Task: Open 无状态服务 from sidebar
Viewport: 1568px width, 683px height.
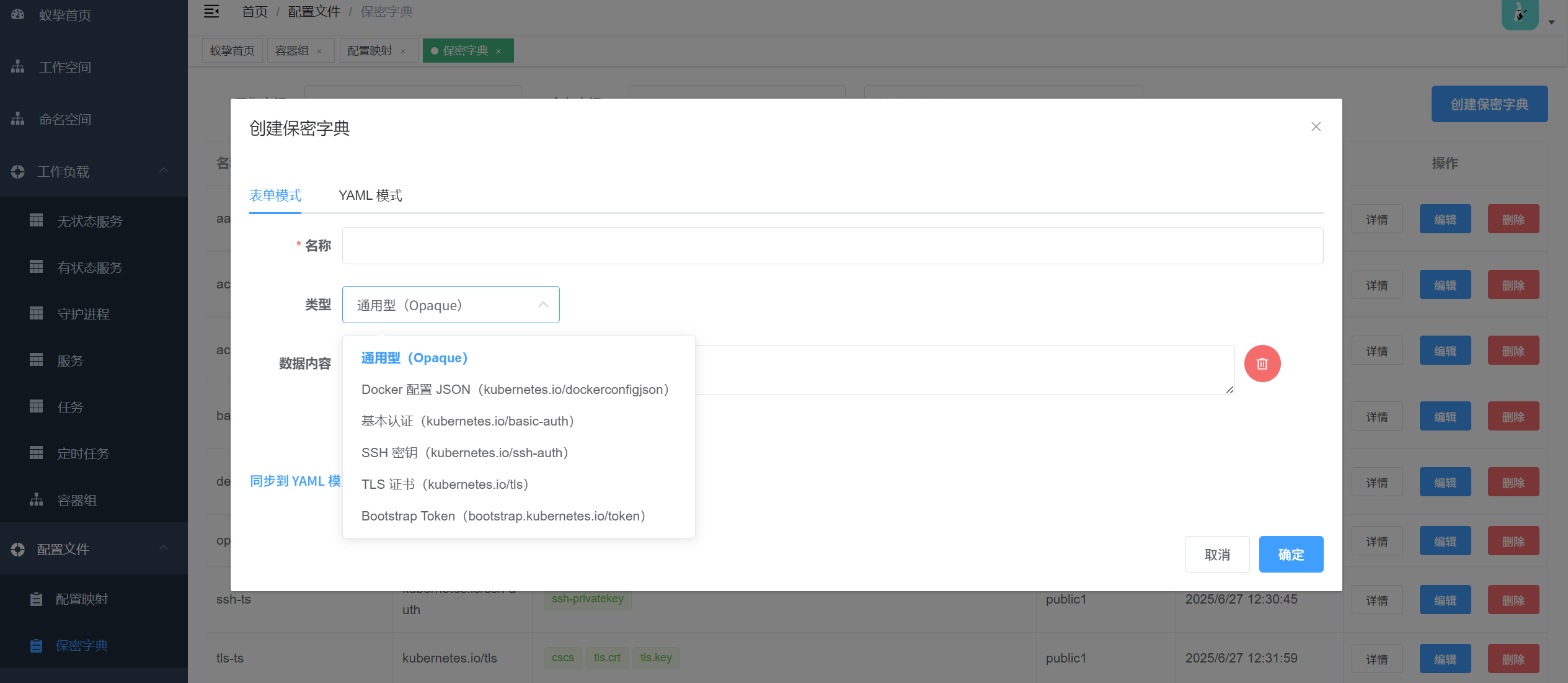Action: [89, 221]
